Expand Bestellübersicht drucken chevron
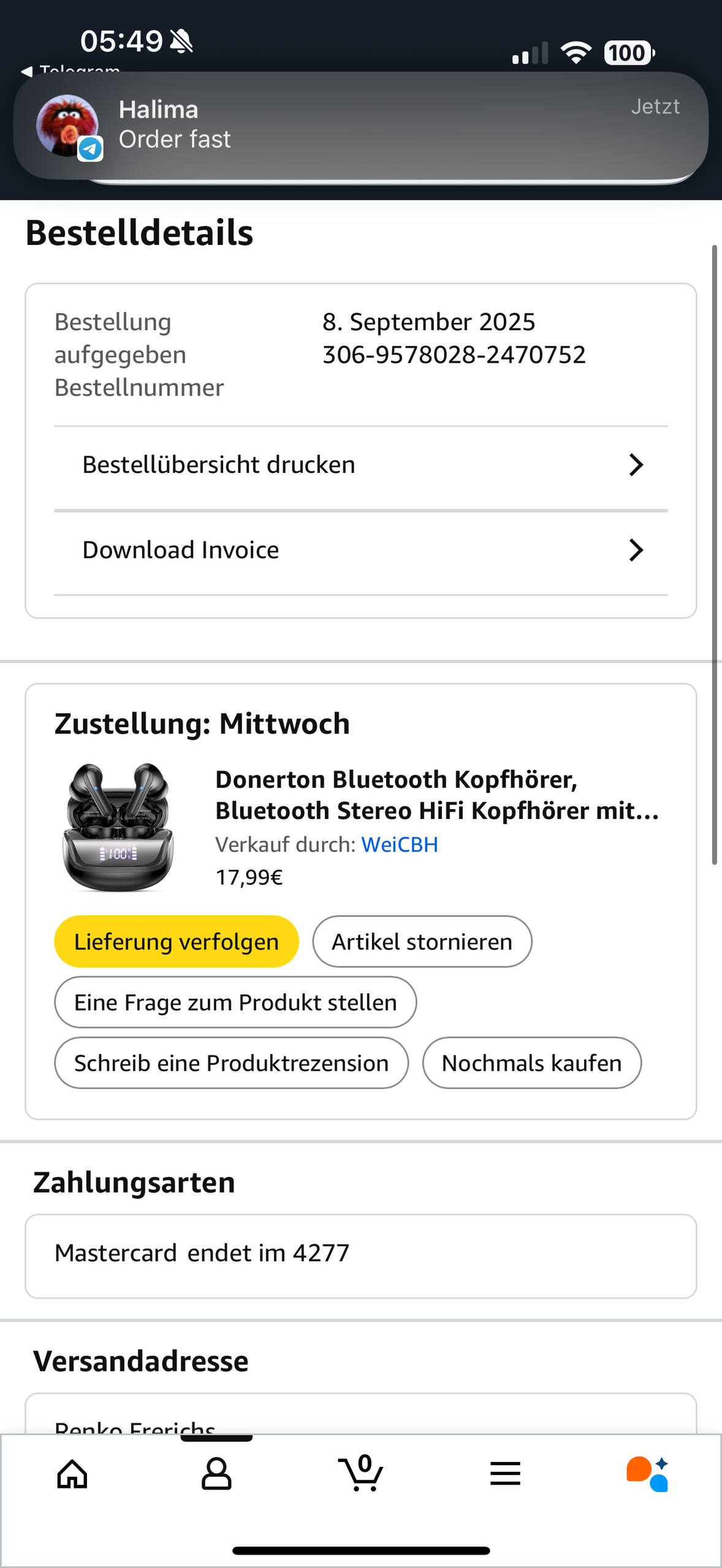 click(x=636, y=465)
